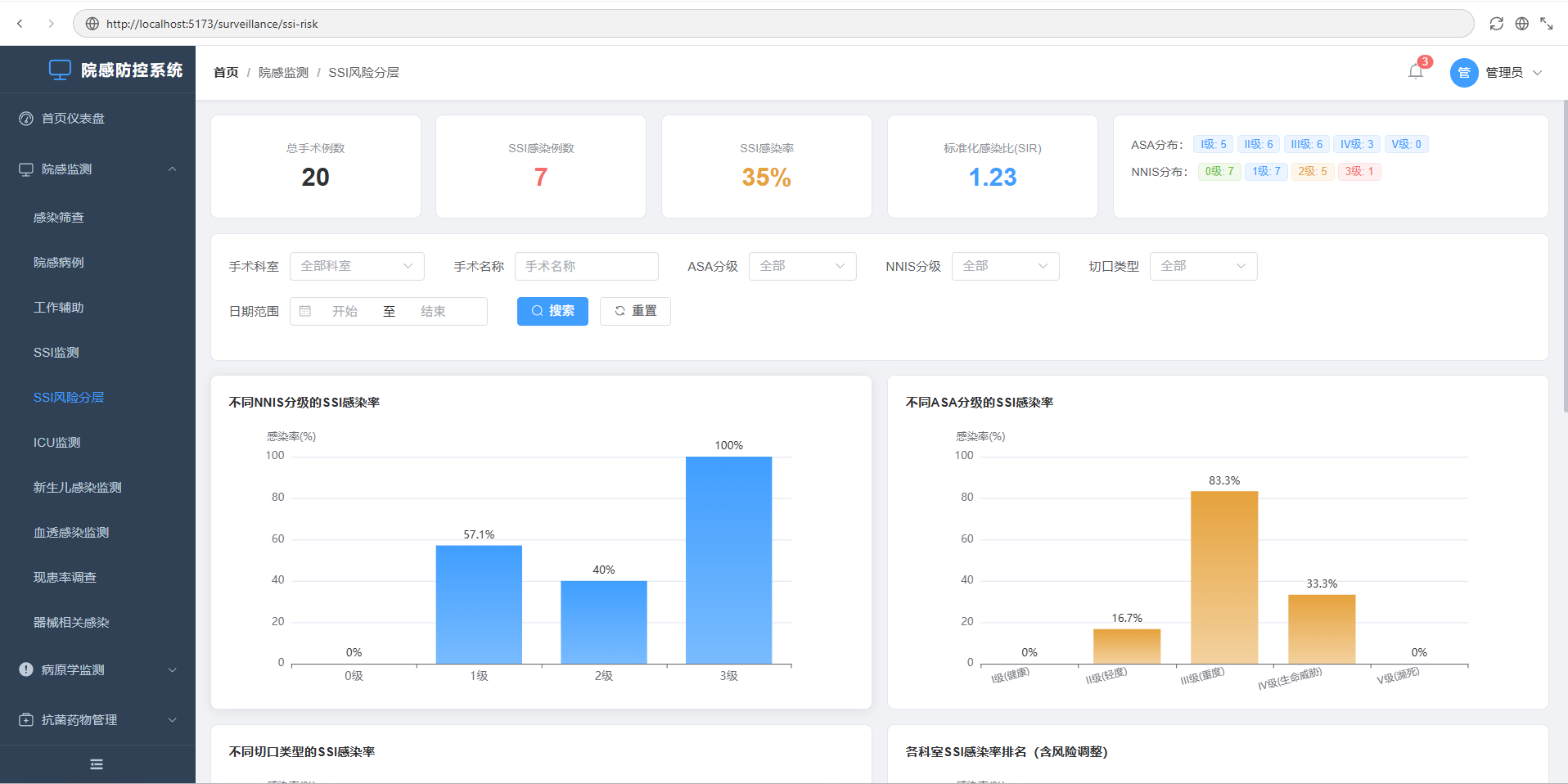Image resolution: width=1568 pixels, height=784 pixels.
Task: Click the site info globe in address bar
Action: [92, 24]
